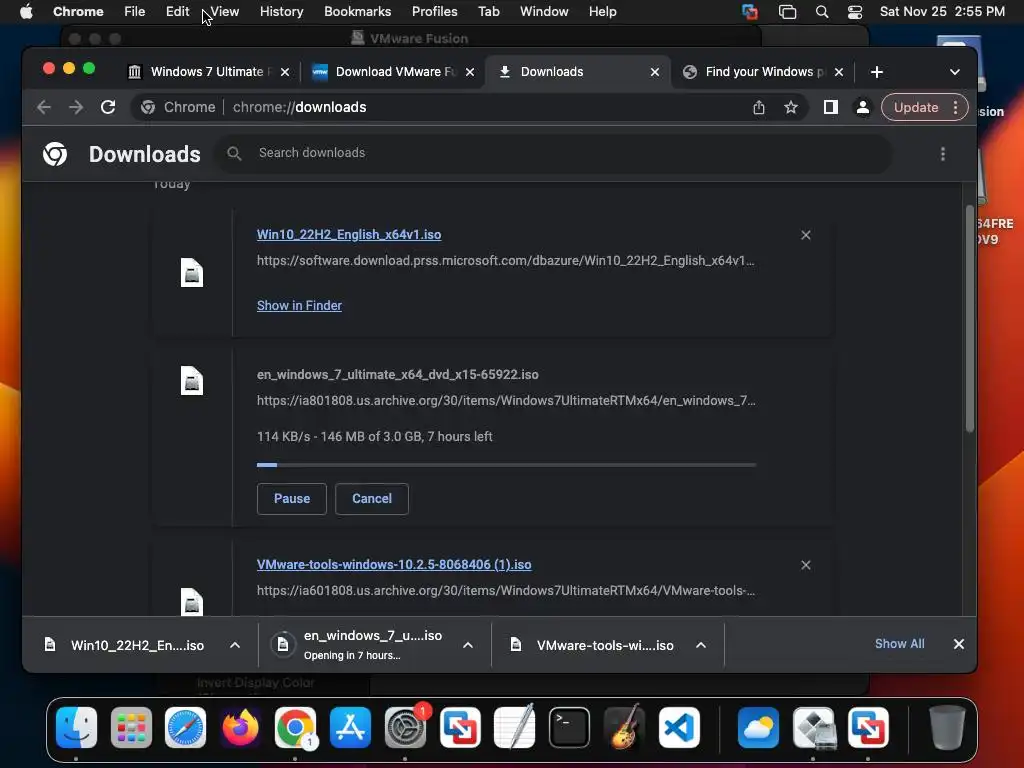Image resolution: width=1024 pixels, height=768 pixels.
Task: Open Chrome's three-dot menu next to Update
Action: (x=955, y=107)
